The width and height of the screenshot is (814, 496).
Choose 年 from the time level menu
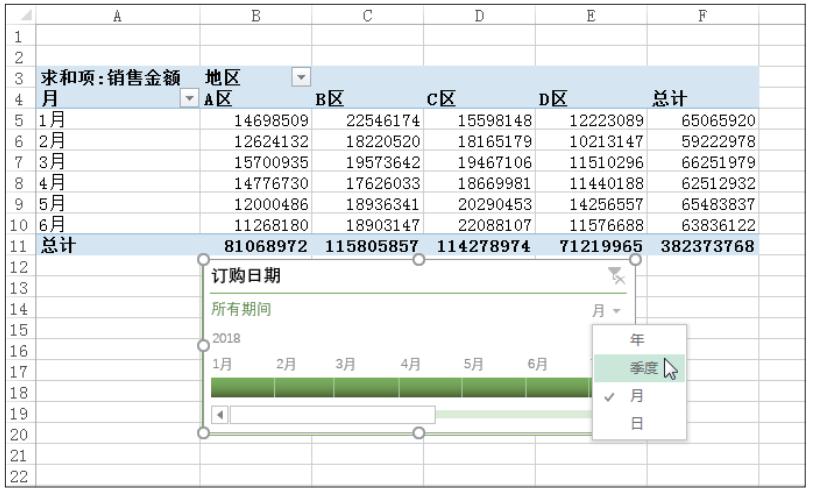click(639, 340)
